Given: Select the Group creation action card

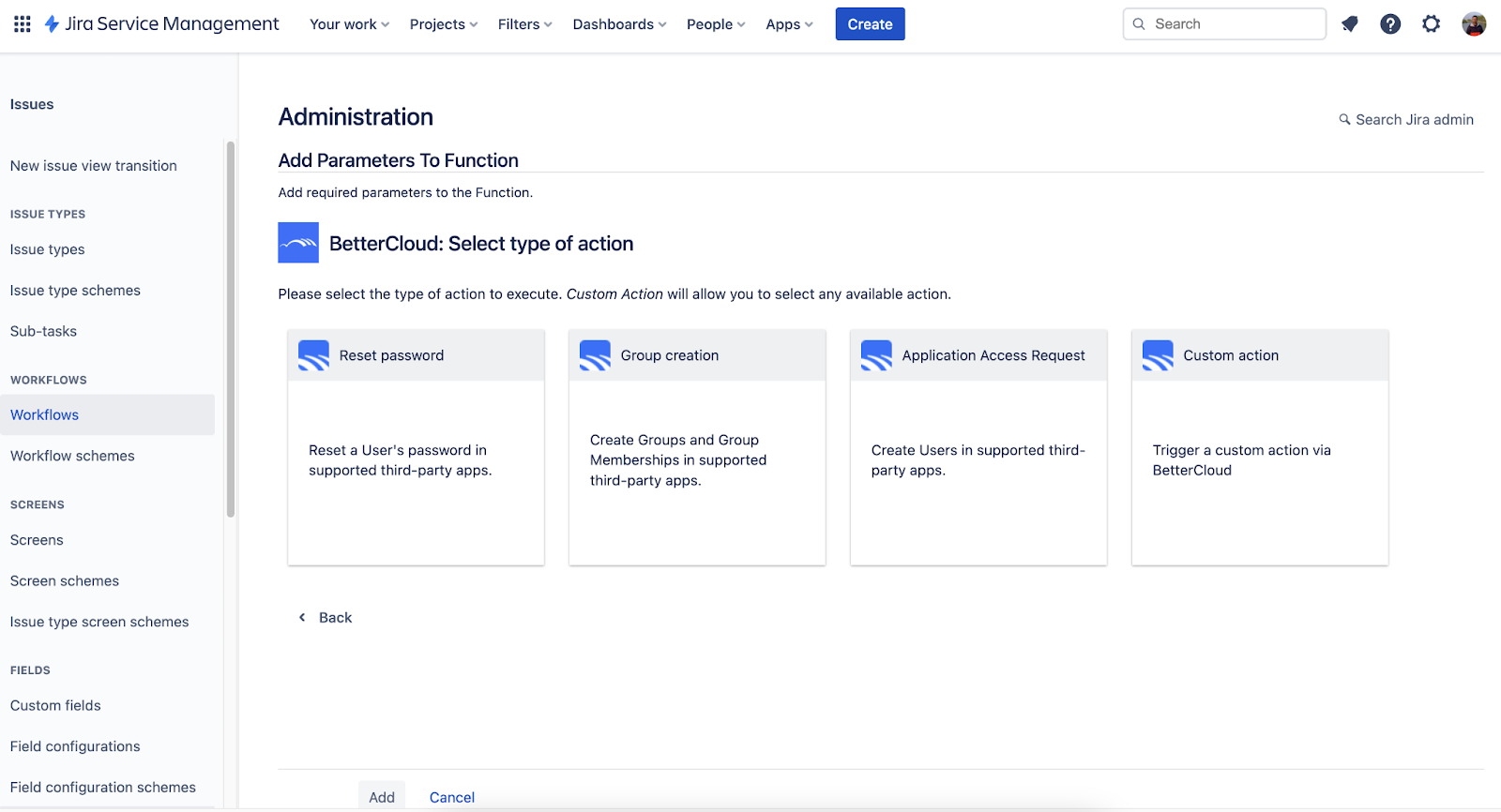Looking at the screenshot, I should 697,447.
